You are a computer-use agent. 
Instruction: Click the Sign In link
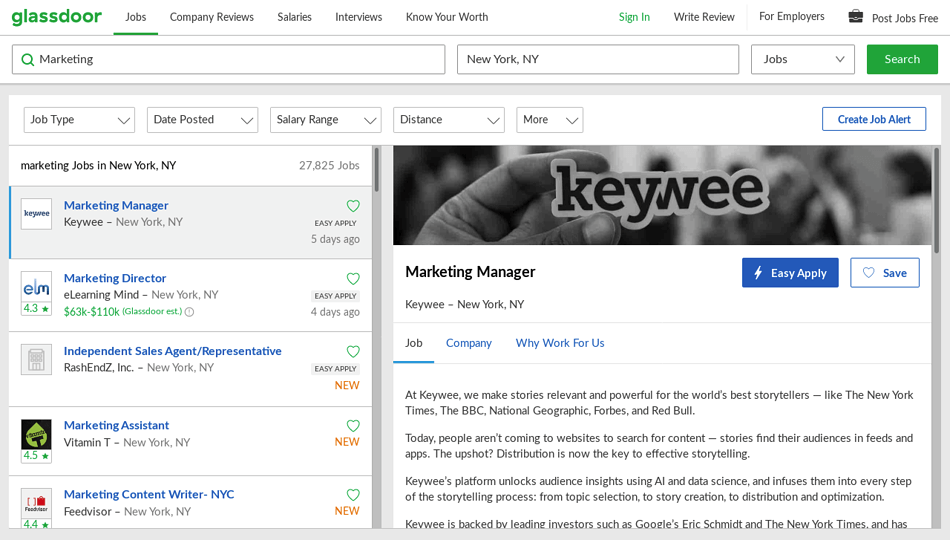tap(634, 17)
